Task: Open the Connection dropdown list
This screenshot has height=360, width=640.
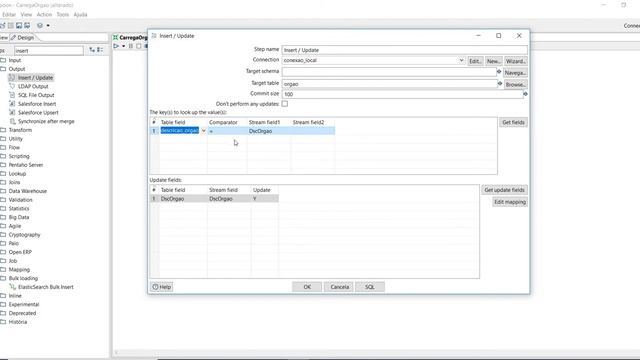Action: click(x=461, y=60)
